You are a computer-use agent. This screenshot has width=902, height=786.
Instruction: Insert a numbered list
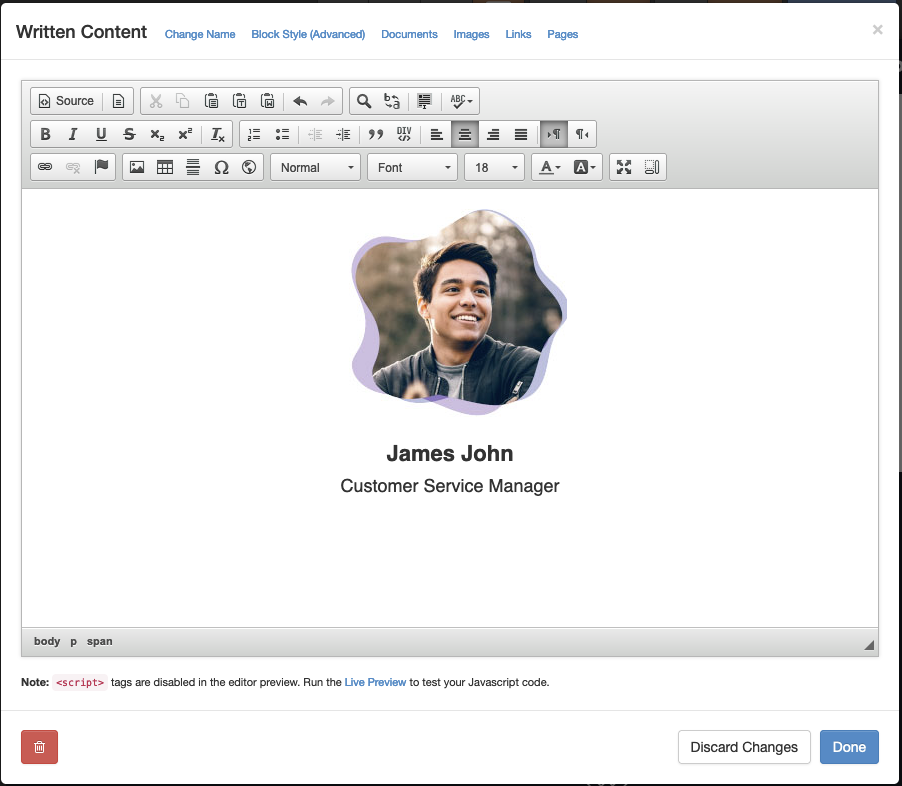pos(254,135)
